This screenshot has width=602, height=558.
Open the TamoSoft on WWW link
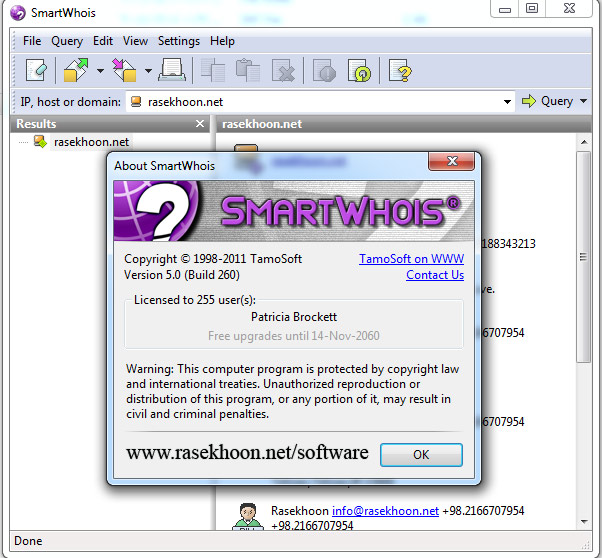click(x=411, y=259)
